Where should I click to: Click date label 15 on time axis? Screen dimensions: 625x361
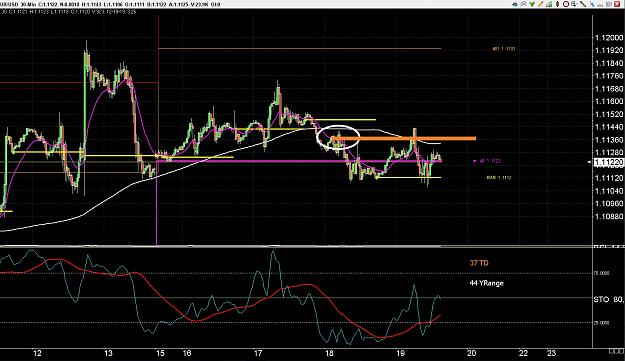point(160,353)
